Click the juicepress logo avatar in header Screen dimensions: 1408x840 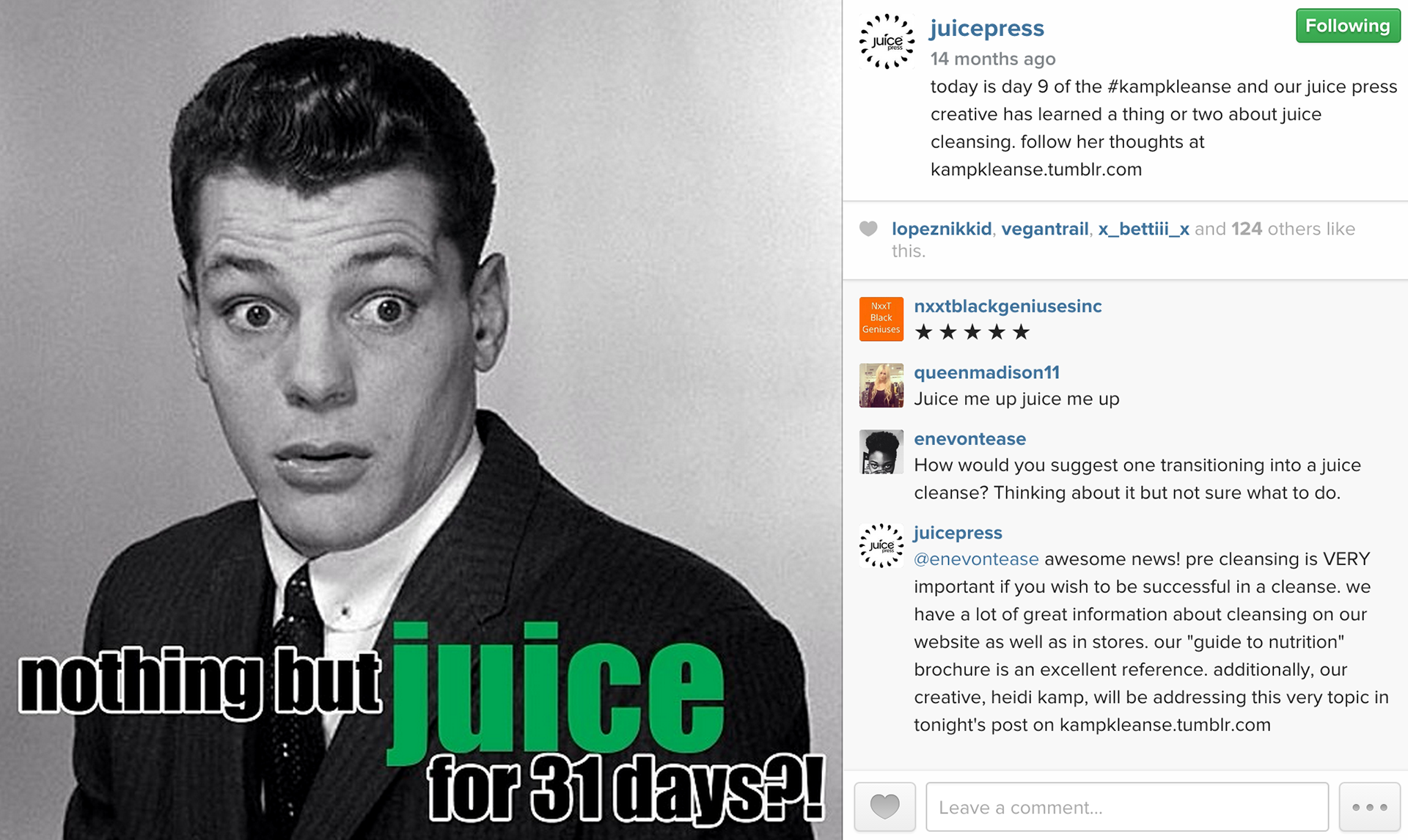coord(887,42)
